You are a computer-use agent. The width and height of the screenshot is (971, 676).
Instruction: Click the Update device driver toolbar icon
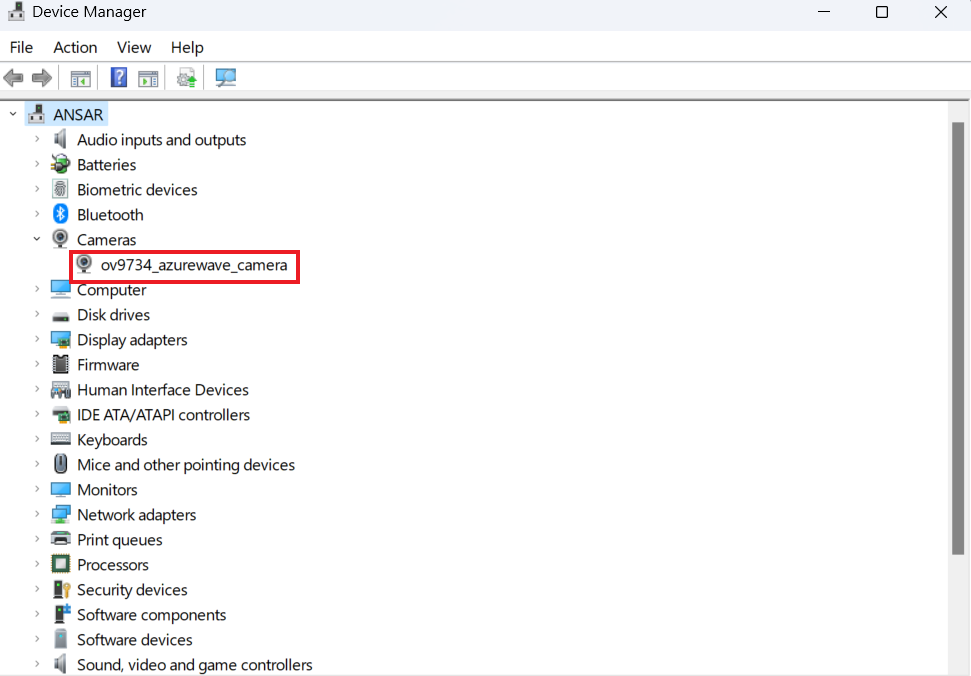pyautogui.click(x=186, y=78)
